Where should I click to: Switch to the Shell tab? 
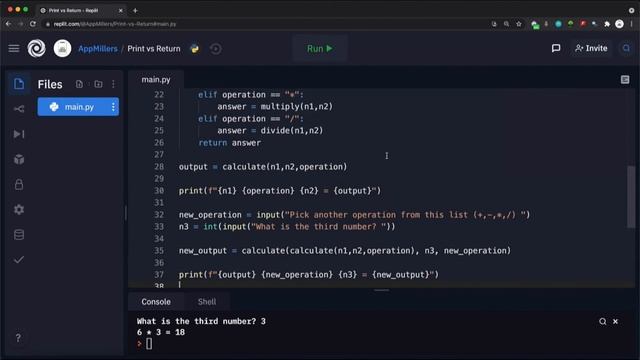pos(207,302)
